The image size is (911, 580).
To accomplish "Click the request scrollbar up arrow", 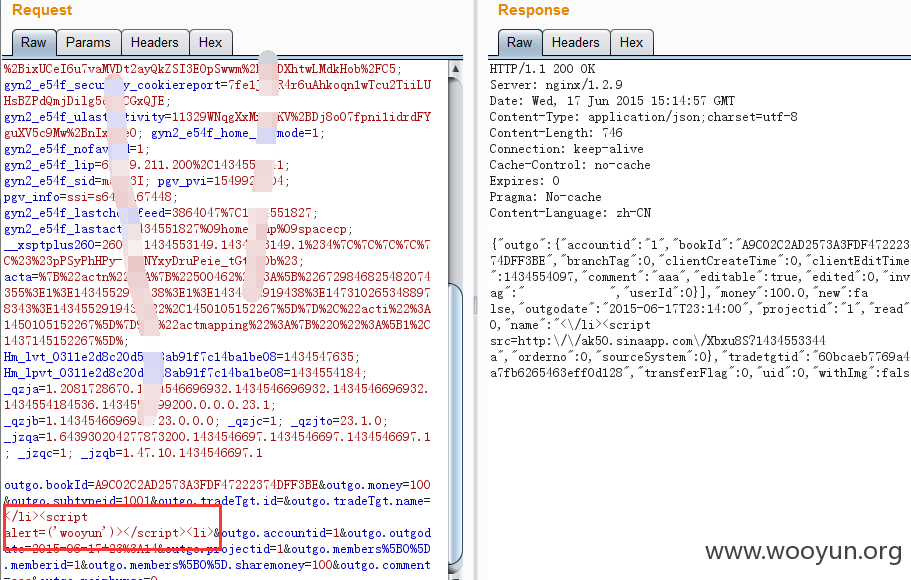I will (x=456, y=69).
